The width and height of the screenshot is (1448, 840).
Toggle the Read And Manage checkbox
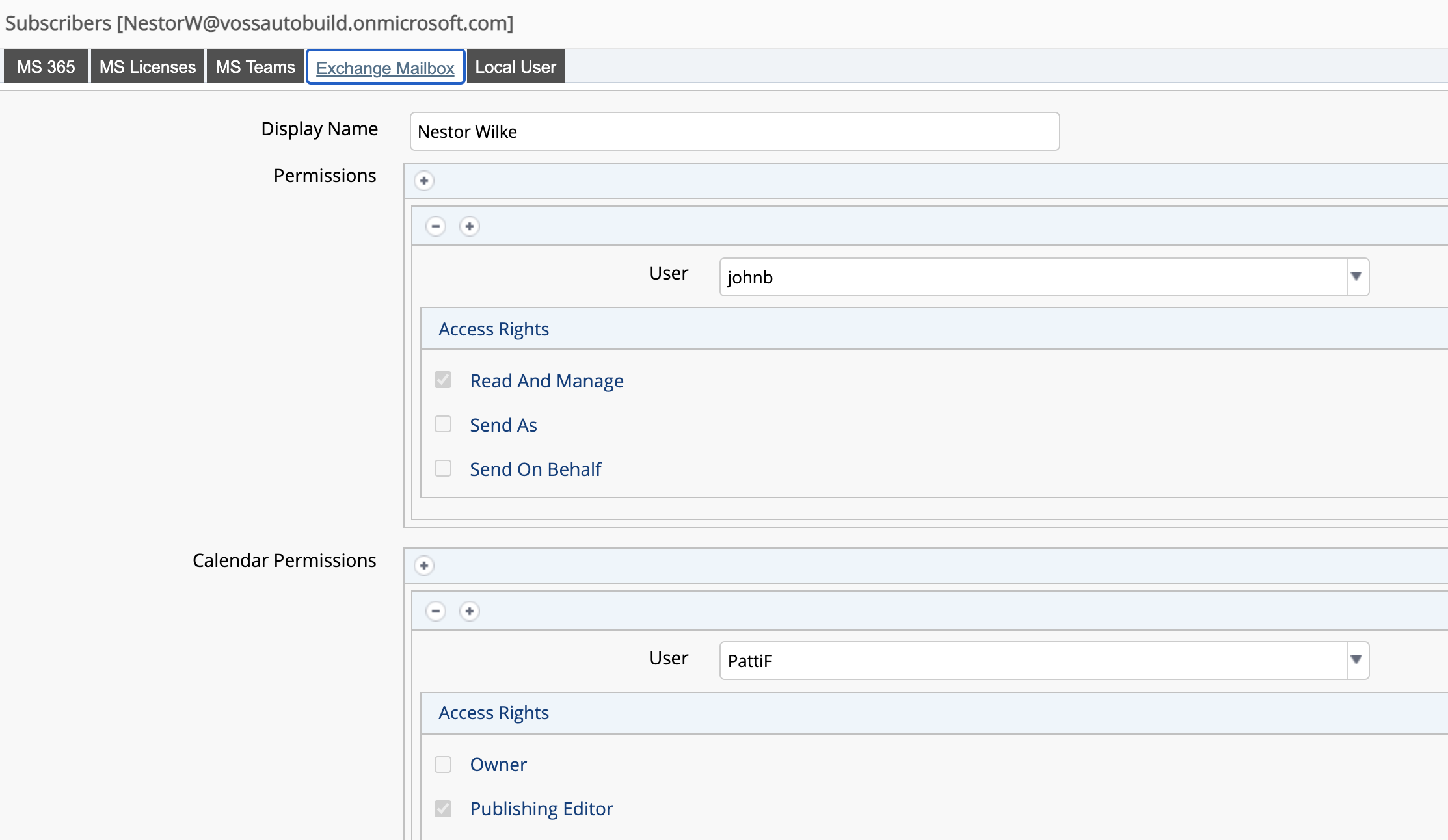(x=443, y=380)
